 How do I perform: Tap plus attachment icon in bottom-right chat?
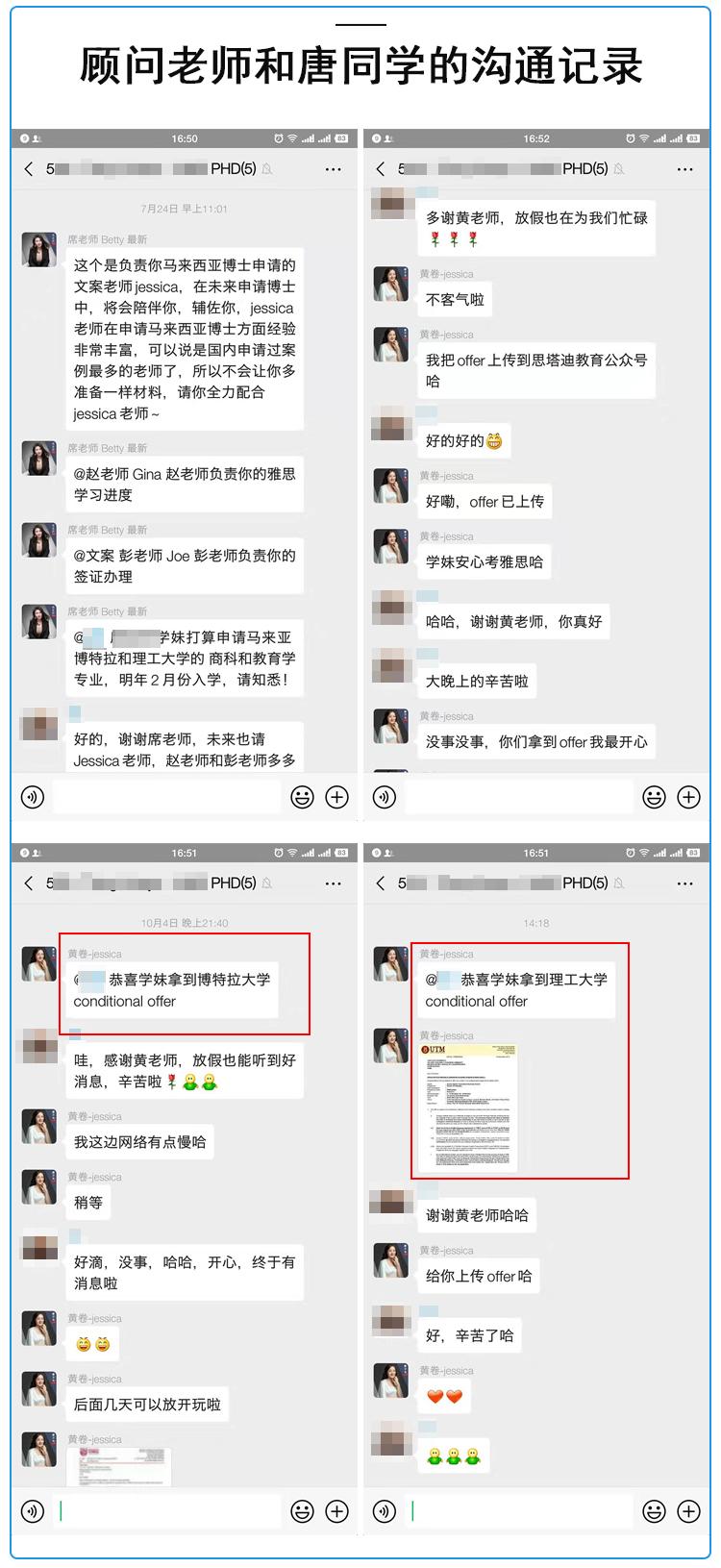(x=688, y=1511)
